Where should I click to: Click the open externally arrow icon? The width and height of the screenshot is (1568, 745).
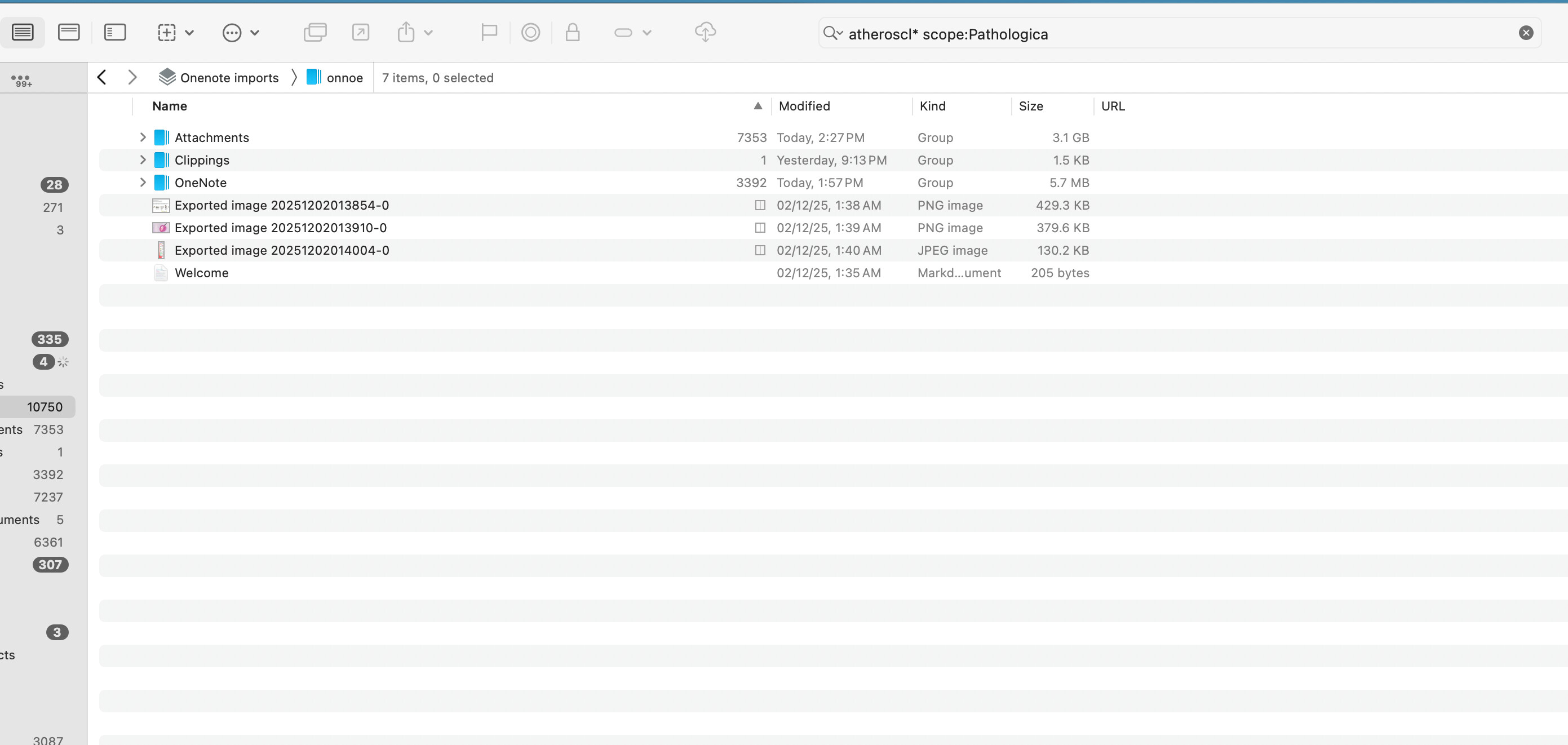point(360,32)
